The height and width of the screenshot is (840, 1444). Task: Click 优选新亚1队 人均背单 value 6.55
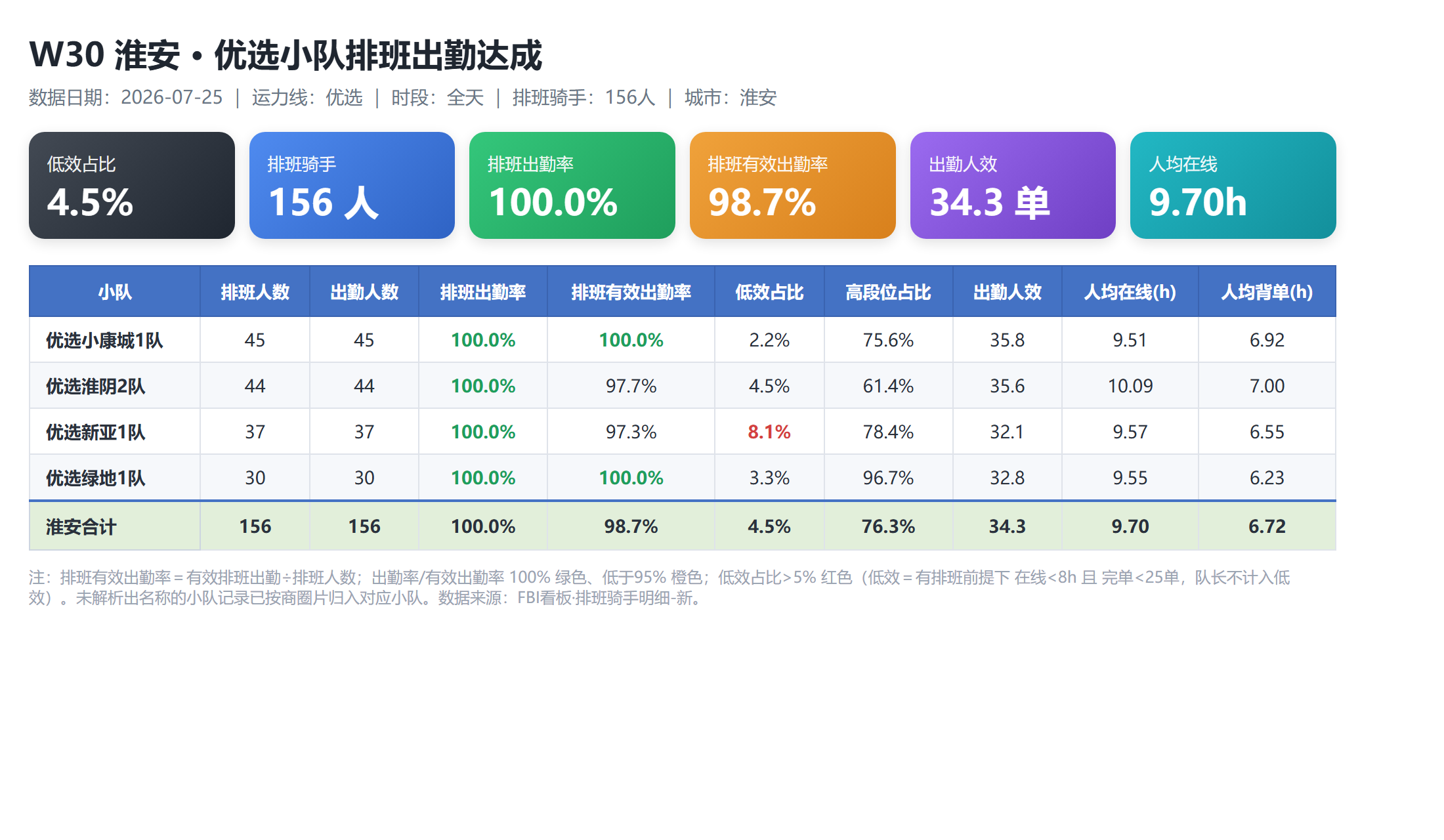coord(1267,432)
